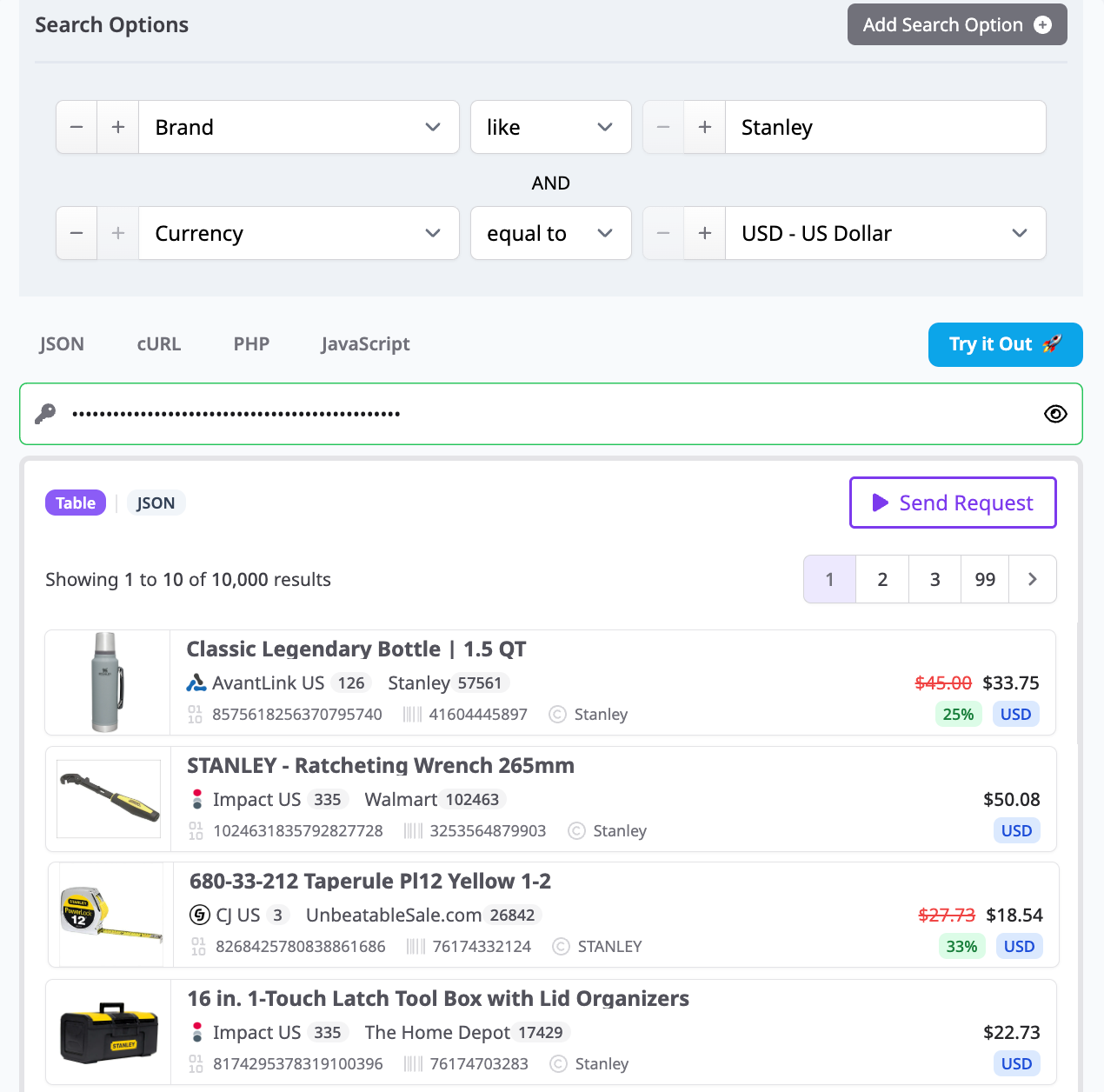
Task: Go to results page 2
Action: (882, 579)
